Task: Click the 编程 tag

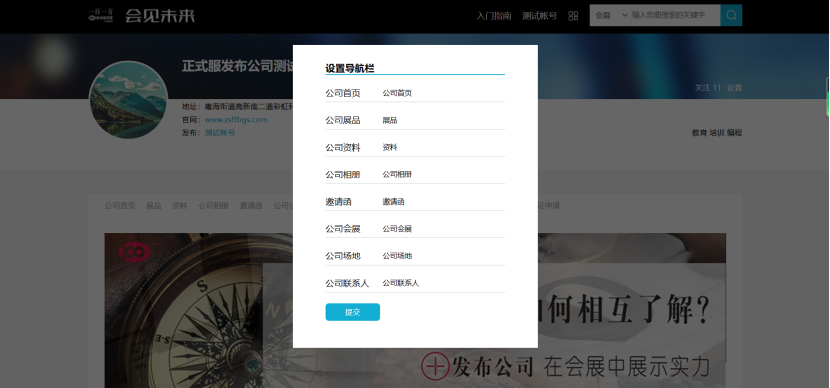Action: point(734,133)
